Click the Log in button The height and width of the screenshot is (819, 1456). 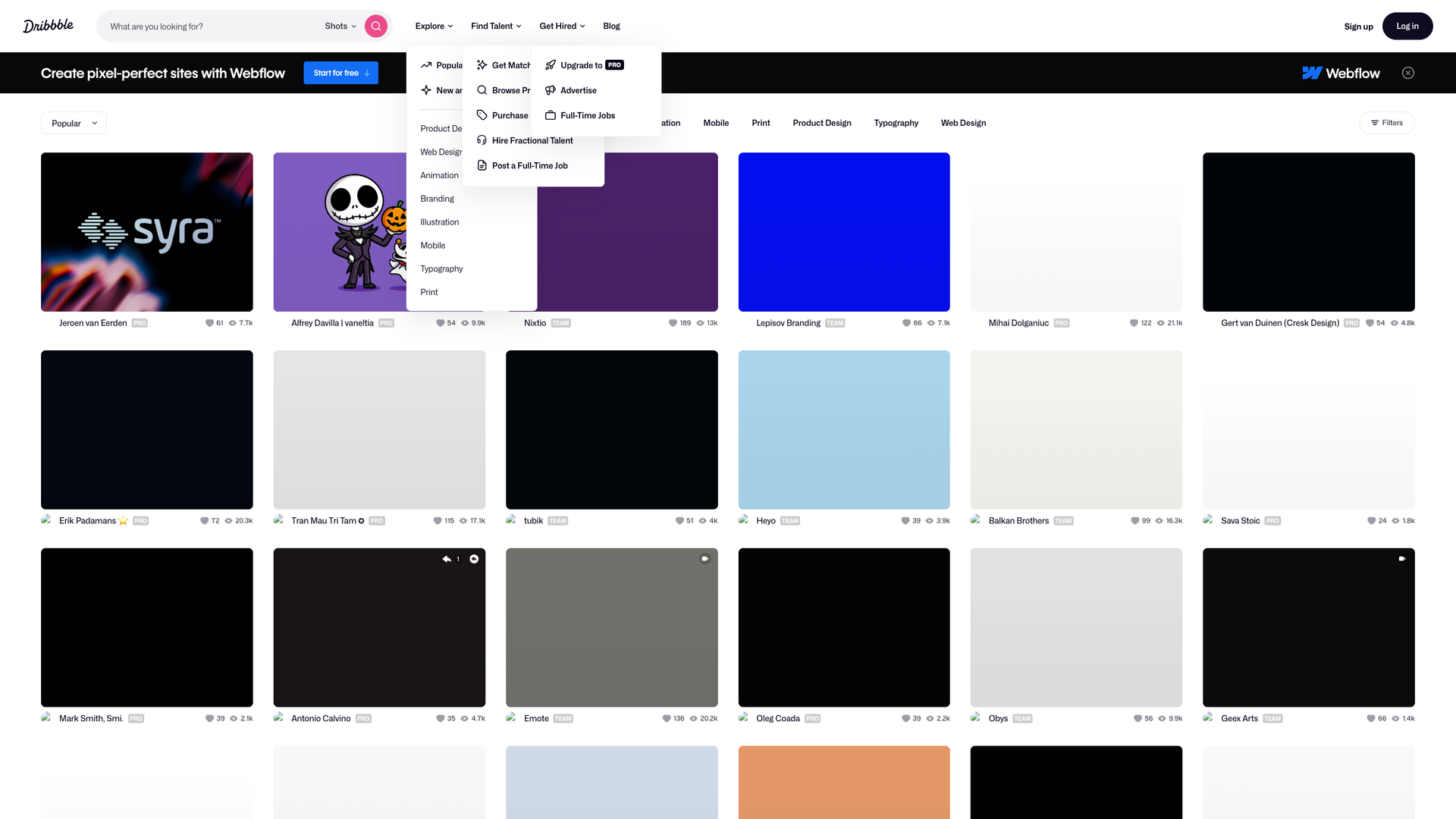(1407, 25)
